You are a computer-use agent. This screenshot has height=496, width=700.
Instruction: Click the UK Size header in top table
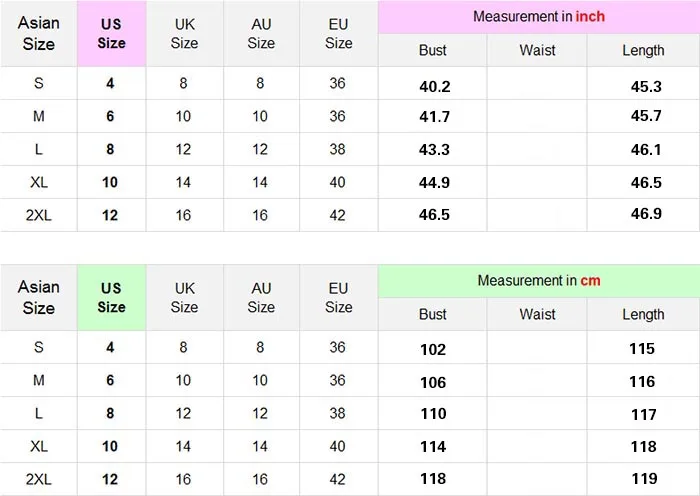(184, 33)
